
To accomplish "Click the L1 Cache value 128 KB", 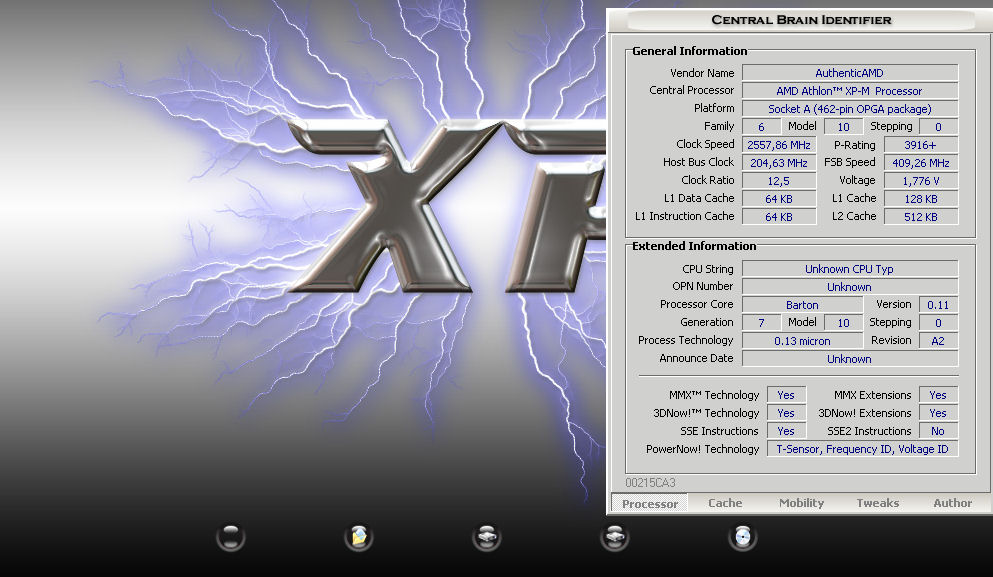I will (920, 199).
